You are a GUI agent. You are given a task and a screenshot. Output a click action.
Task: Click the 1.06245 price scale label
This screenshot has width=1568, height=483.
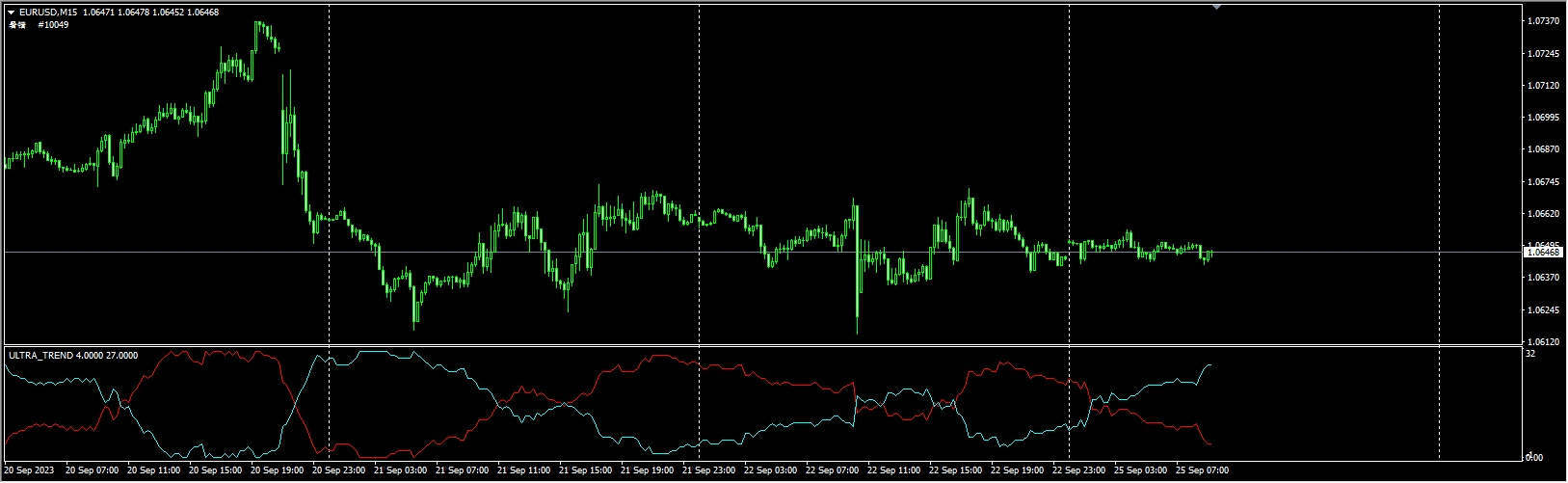point(1544,310)
